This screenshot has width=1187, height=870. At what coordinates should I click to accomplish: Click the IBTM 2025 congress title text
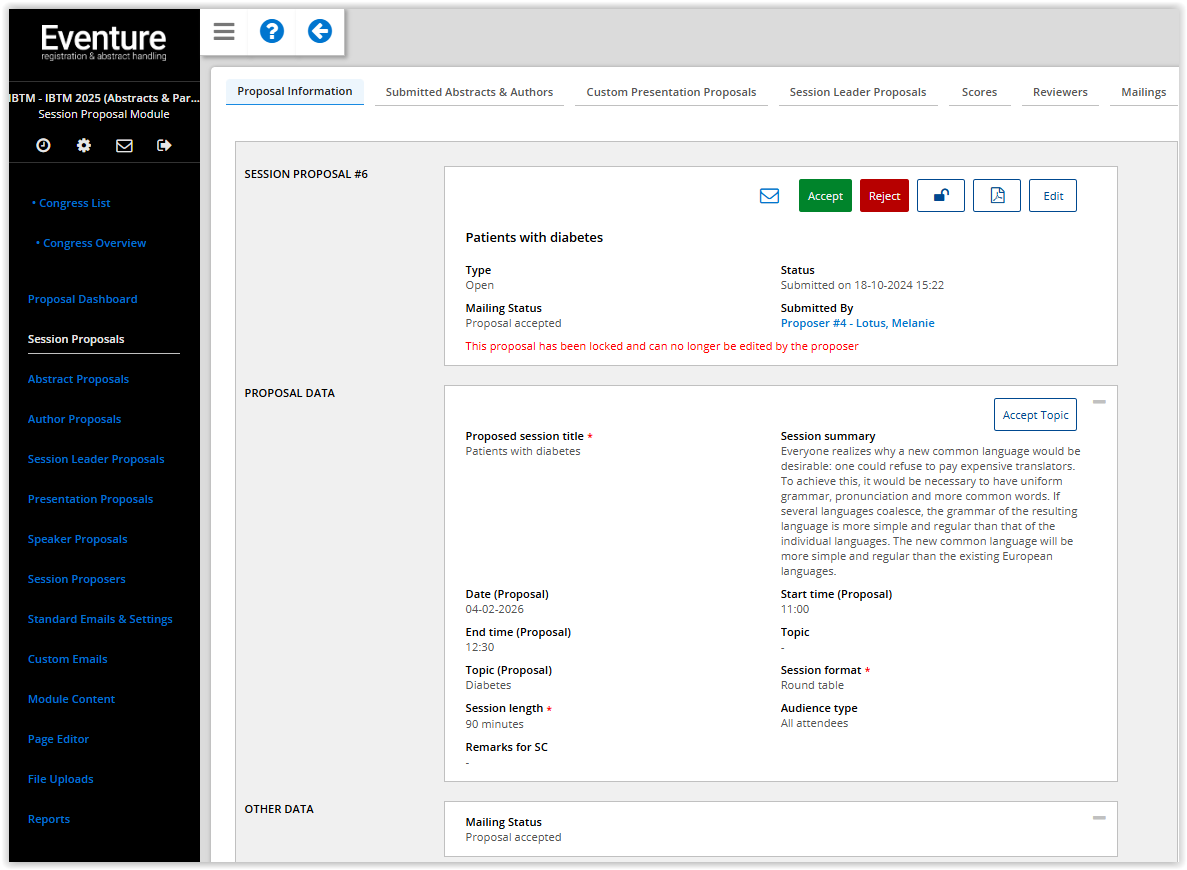[104, 98]
